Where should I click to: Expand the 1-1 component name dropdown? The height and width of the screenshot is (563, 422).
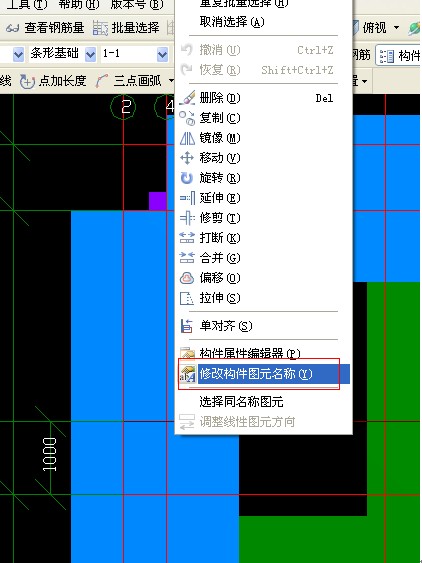click(x=163, y=54)
